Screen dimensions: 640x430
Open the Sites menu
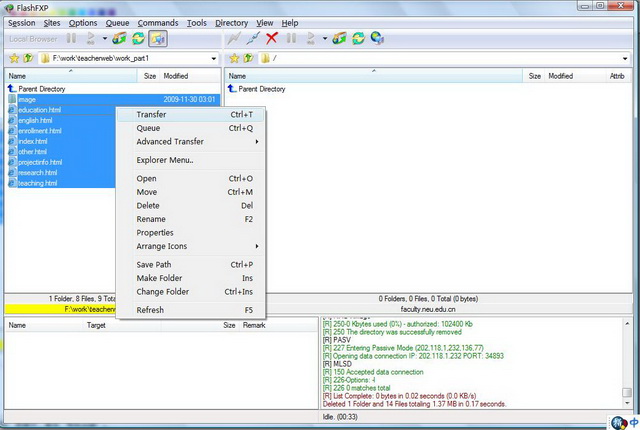(x=52, y=23)
